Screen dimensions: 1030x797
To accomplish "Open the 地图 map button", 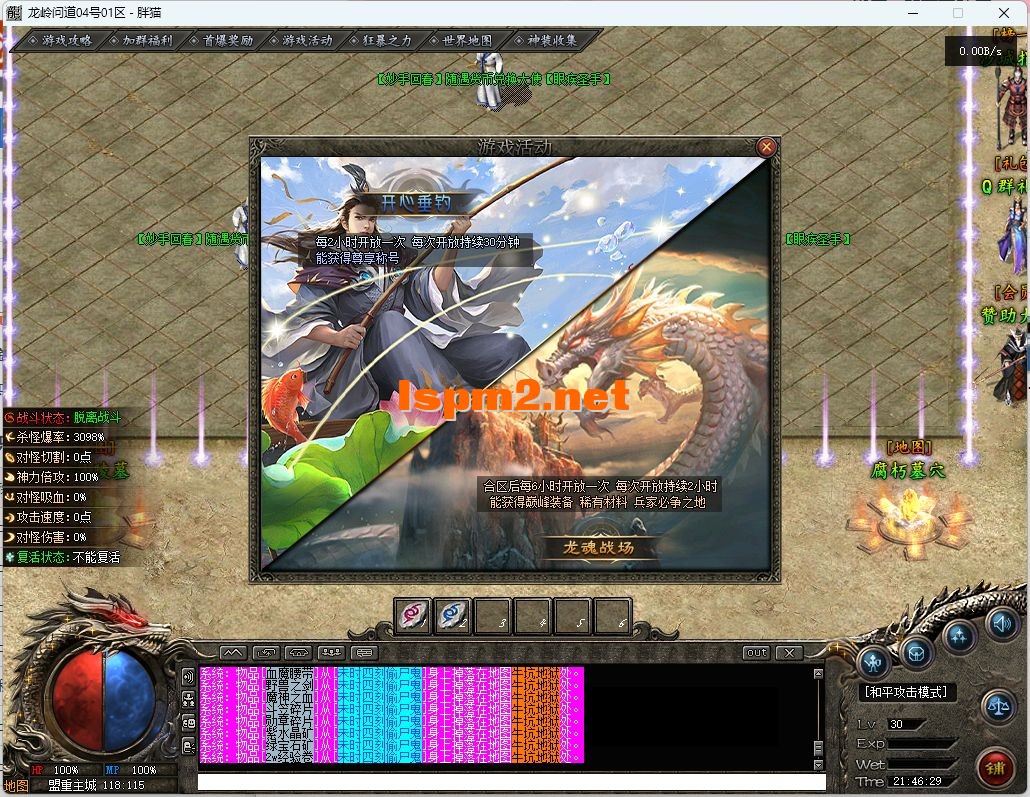I will [16, 785].
